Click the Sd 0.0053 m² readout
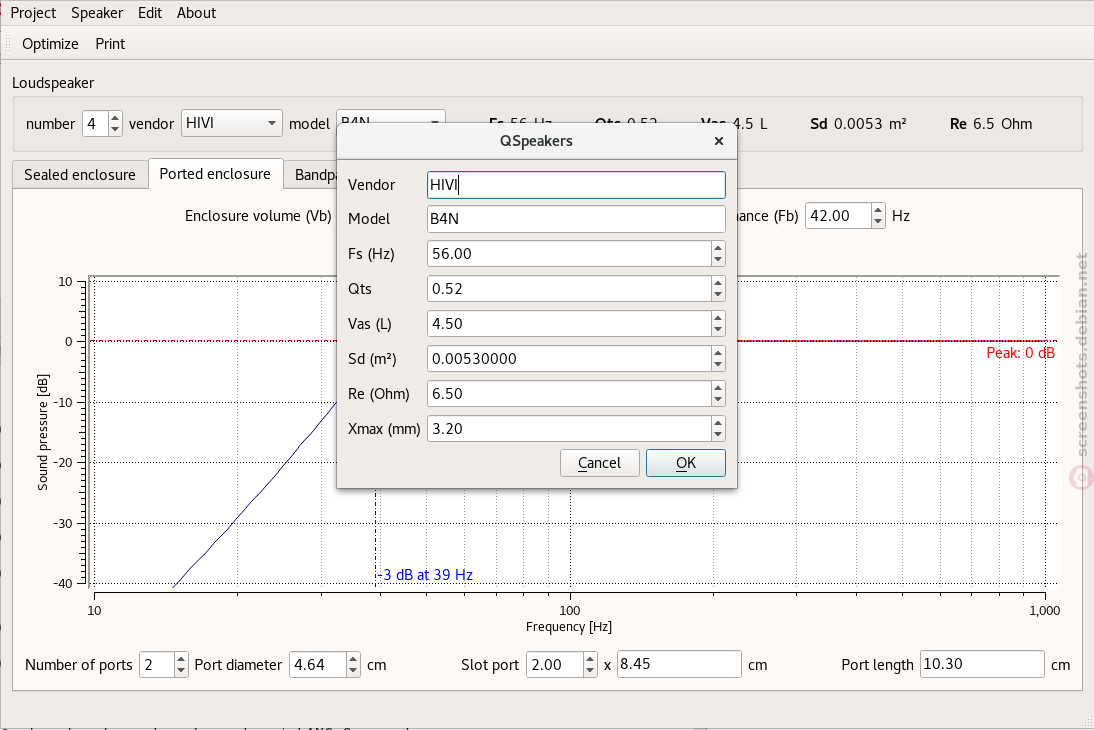Image resolution: width=1094 pixels, height=730 pixels. 858,124
